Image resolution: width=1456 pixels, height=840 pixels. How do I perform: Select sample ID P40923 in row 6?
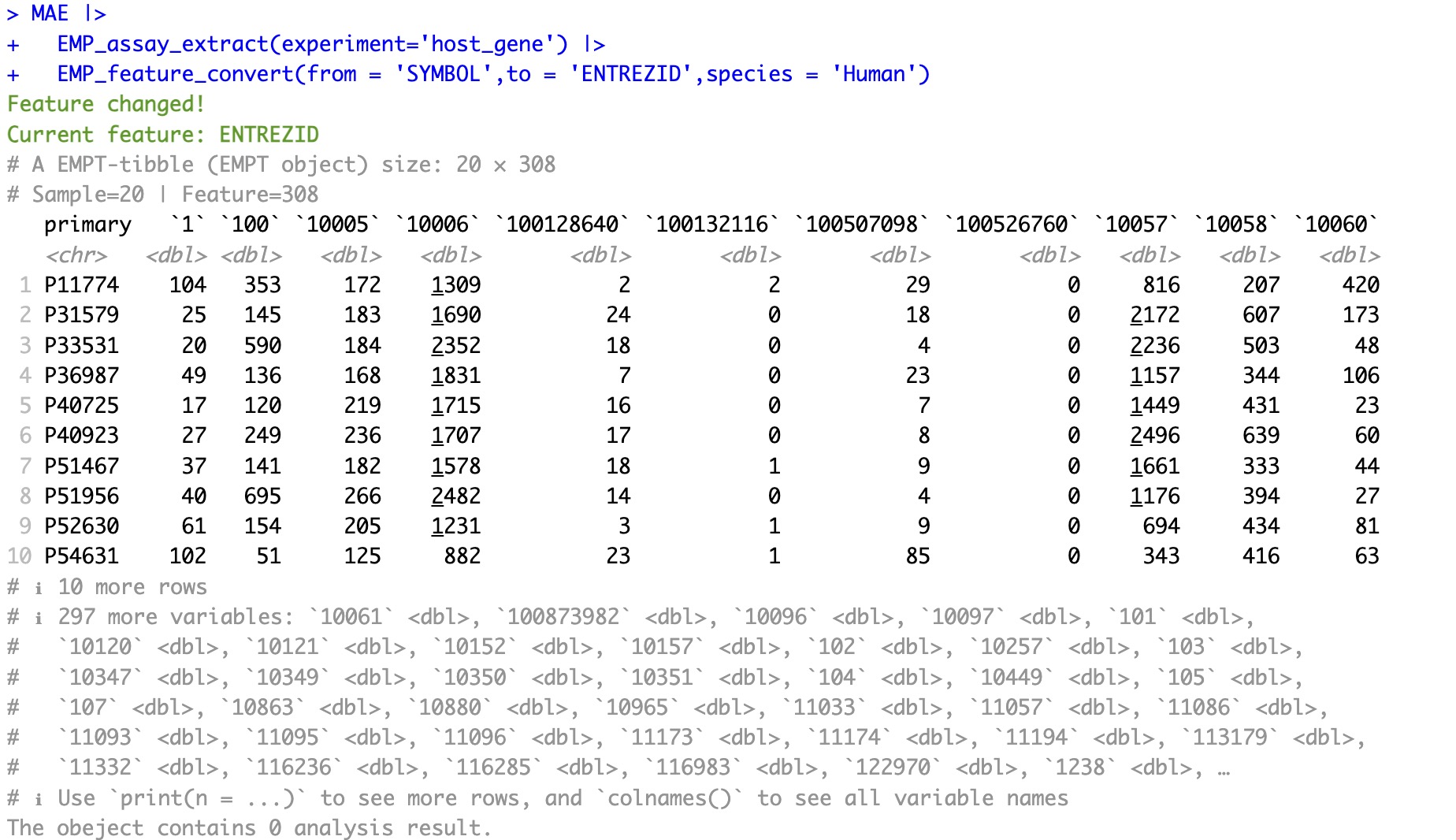click(x=81, y=436)
